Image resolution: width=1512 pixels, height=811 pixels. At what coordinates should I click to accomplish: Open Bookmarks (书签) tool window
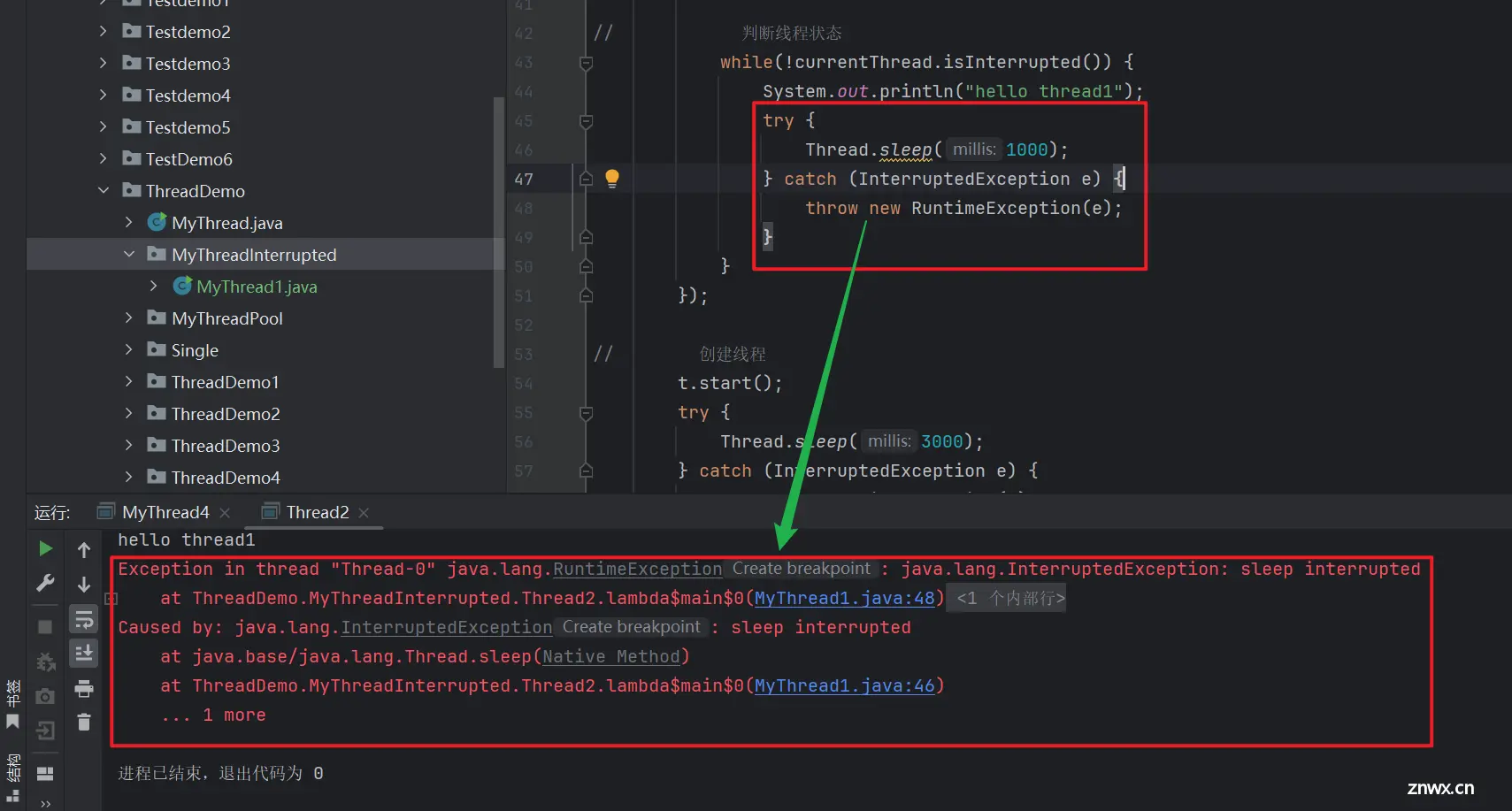pyautogui.click(x=12, y=704)
